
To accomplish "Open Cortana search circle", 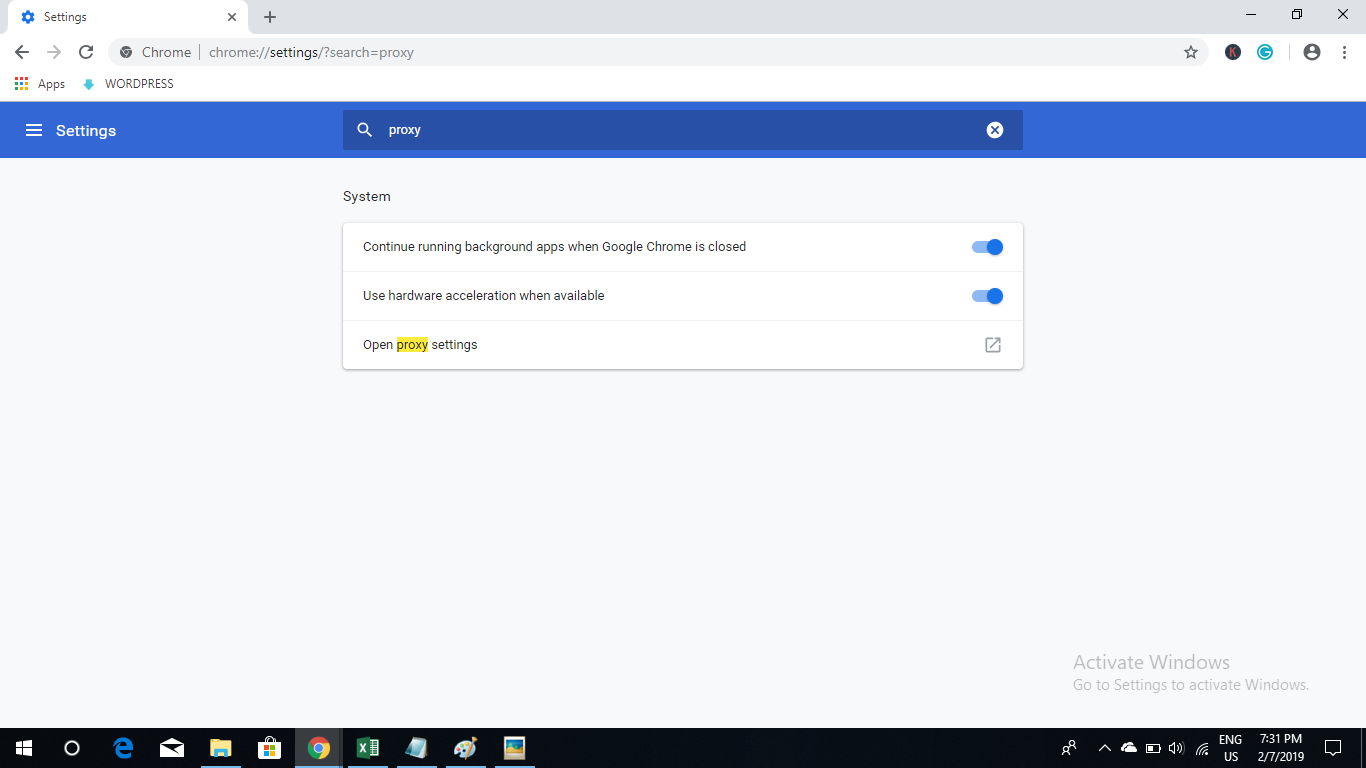I will pos(72,748).
